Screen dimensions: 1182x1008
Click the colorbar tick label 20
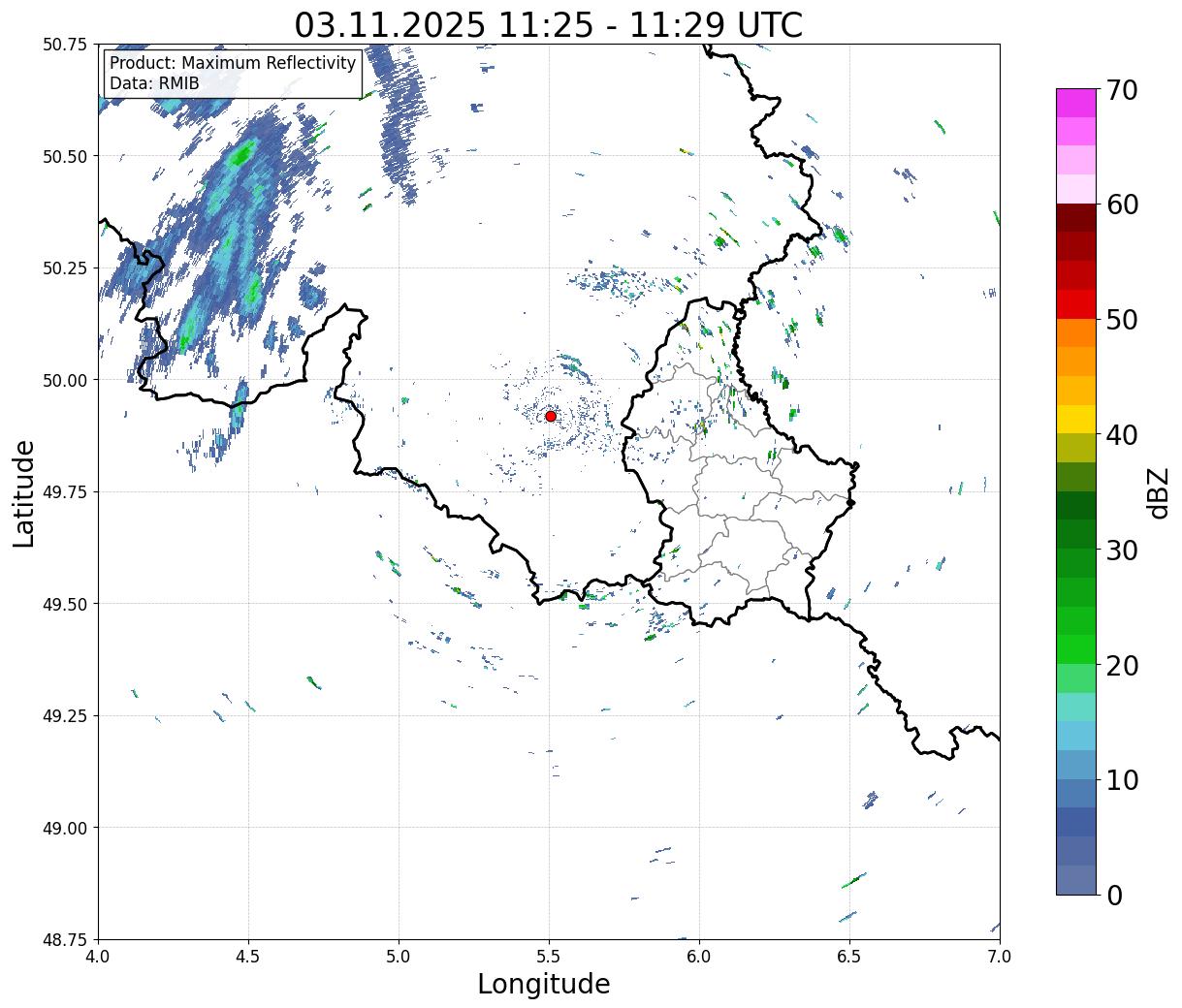1122,665
